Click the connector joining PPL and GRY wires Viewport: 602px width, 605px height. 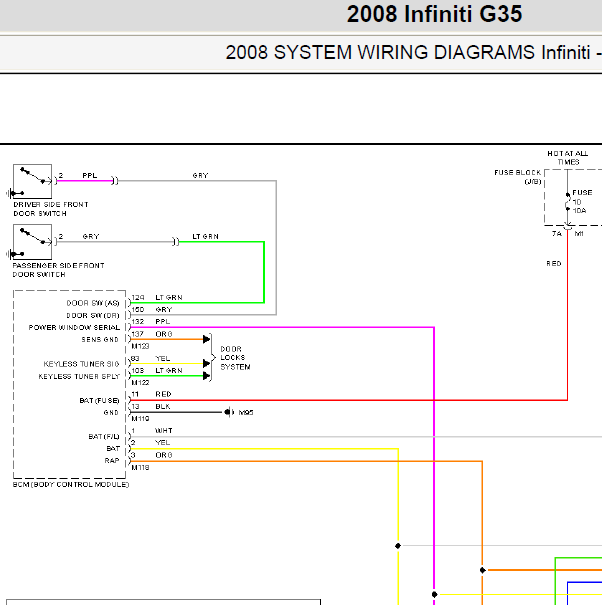coord(115,181)
